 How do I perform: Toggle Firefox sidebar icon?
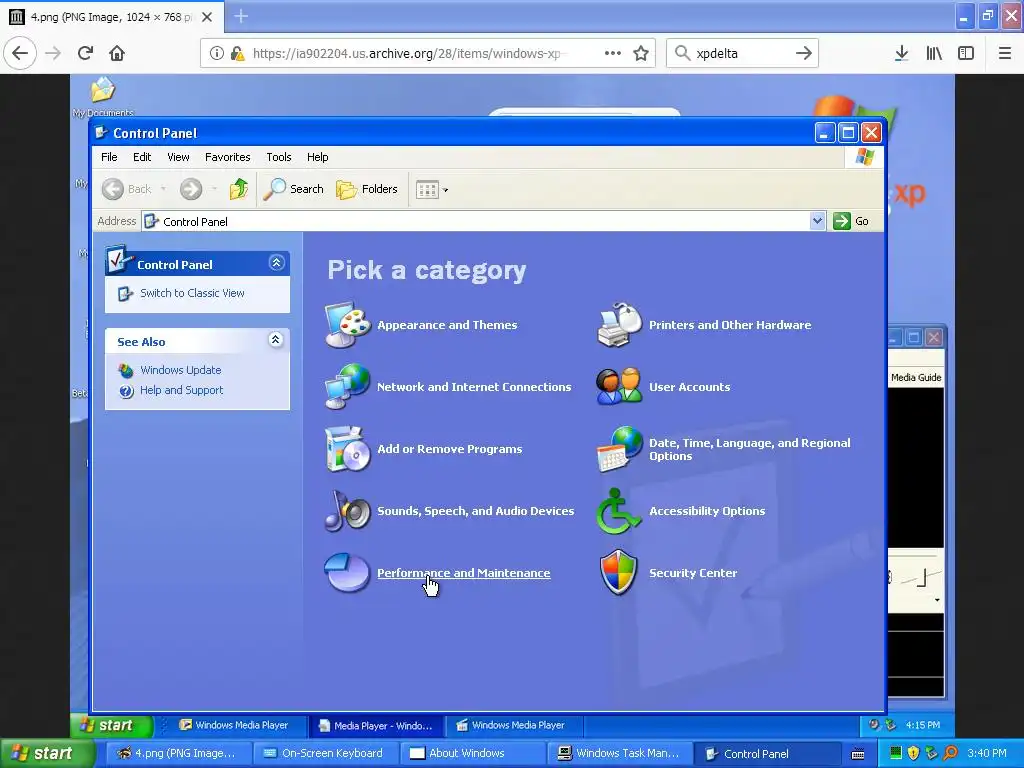[x=966, y=53]
